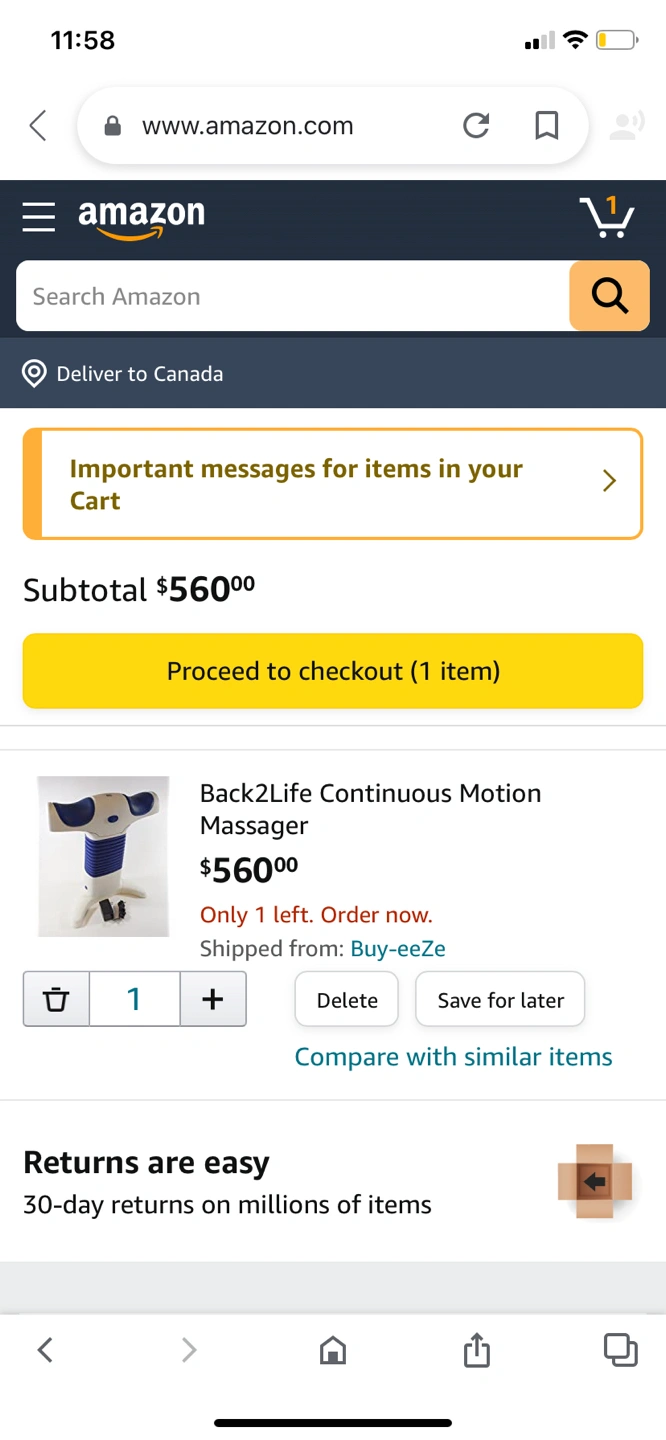The height and width of the screenshot is (1440, 666).
Task: Focus the Search Amazon field
Action: click(292, 297)
